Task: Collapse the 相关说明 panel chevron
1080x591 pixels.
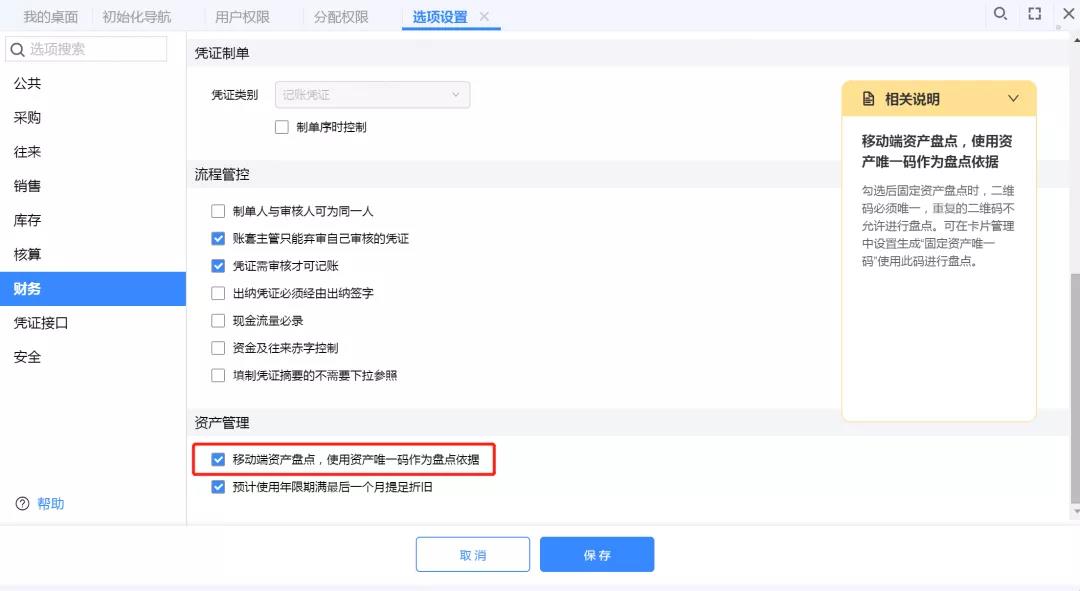Action: [x=1013, y=99]
